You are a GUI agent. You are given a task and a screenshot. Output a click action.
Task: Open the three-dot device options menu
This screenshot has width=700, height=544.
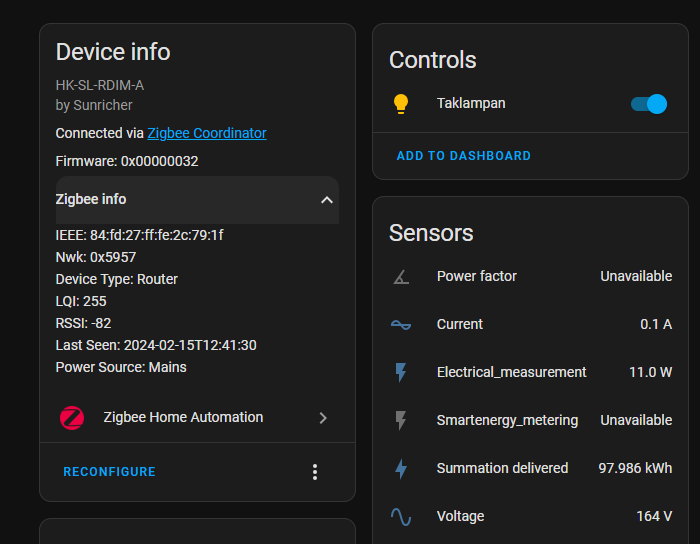315,472
